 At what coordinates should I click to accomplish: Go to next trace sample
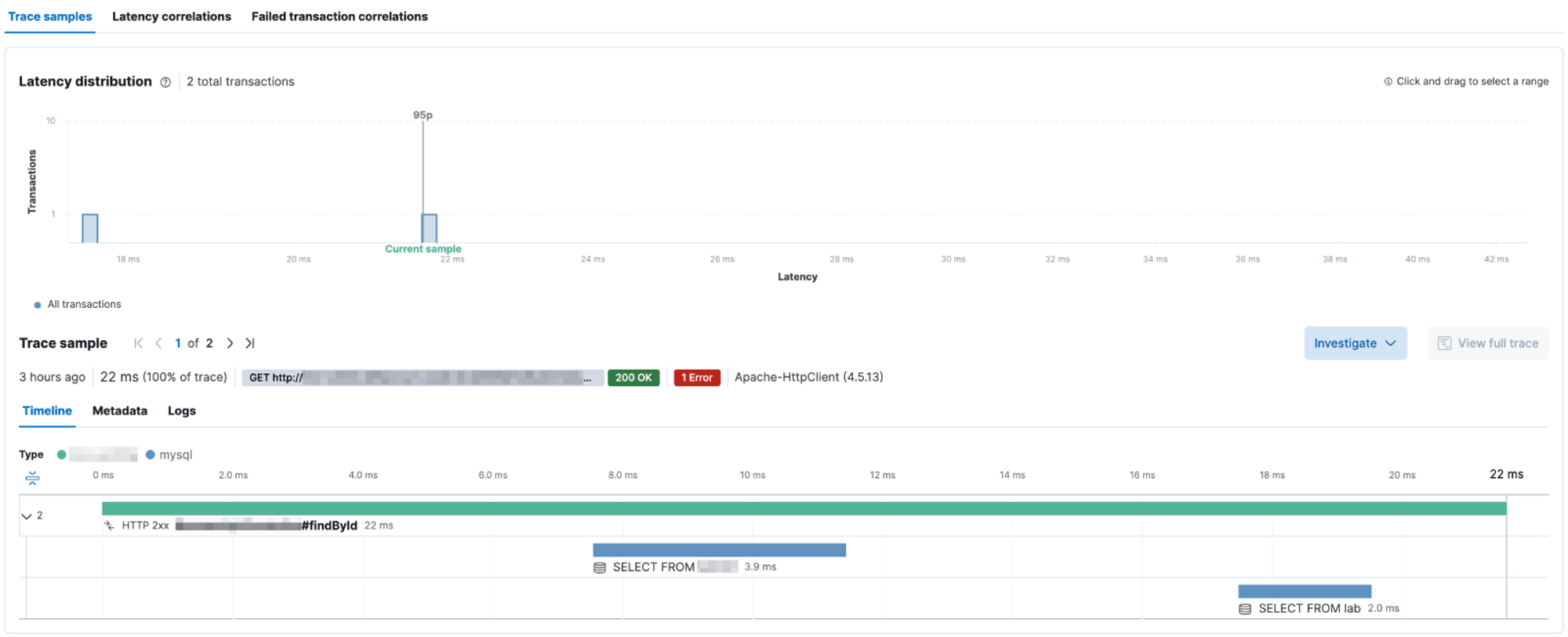[x=230, y=343]
